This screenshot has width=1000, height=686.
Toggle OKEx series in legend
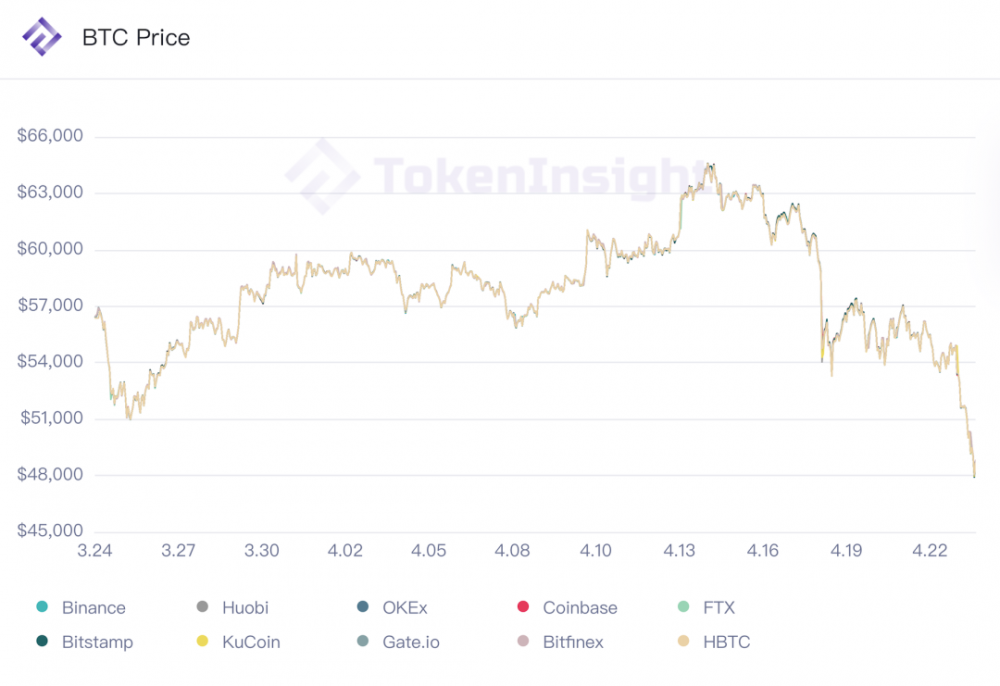(405, 608)
